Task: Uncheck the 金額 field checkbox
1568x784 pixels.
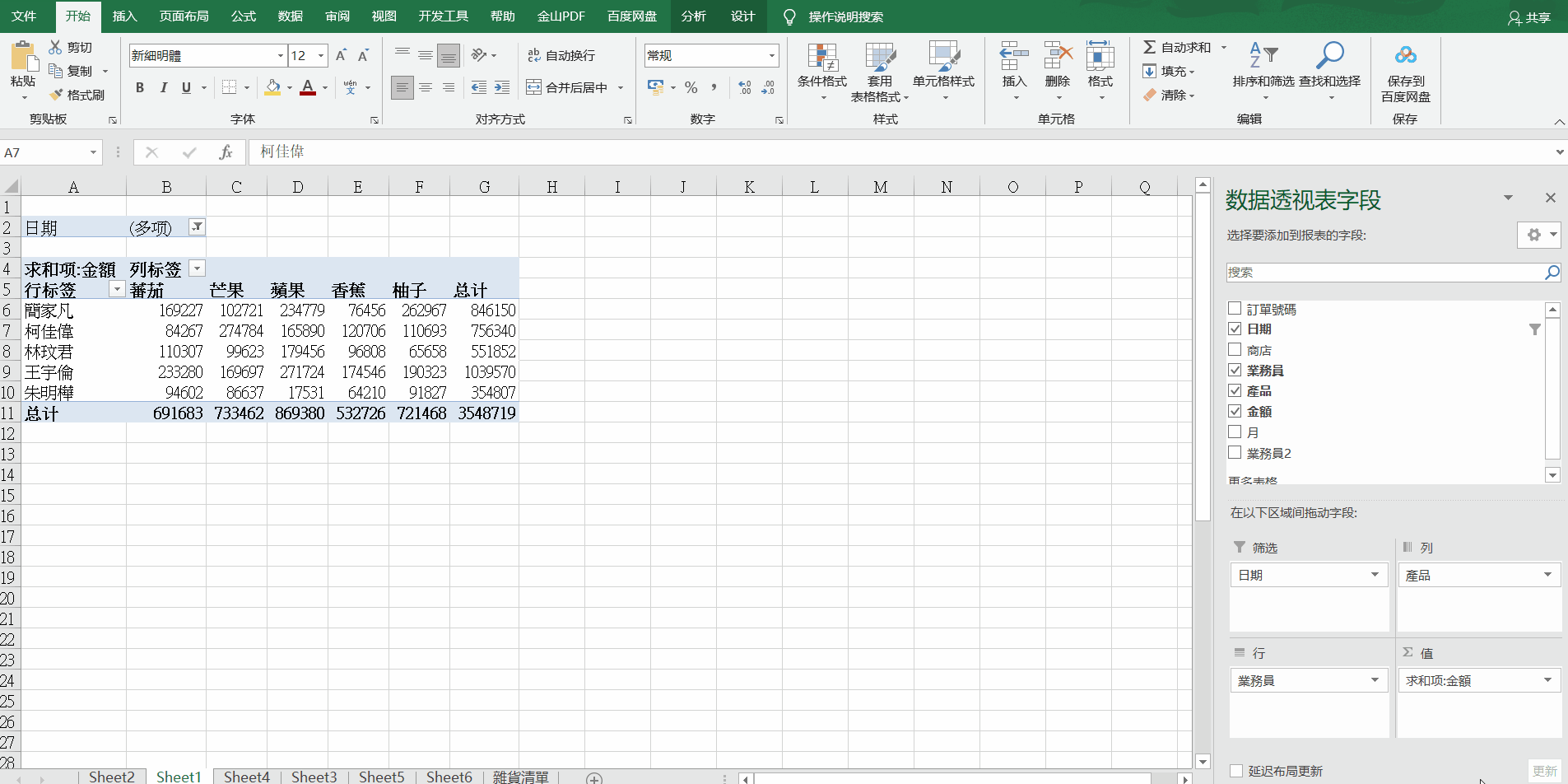Action: (1235, 411)
